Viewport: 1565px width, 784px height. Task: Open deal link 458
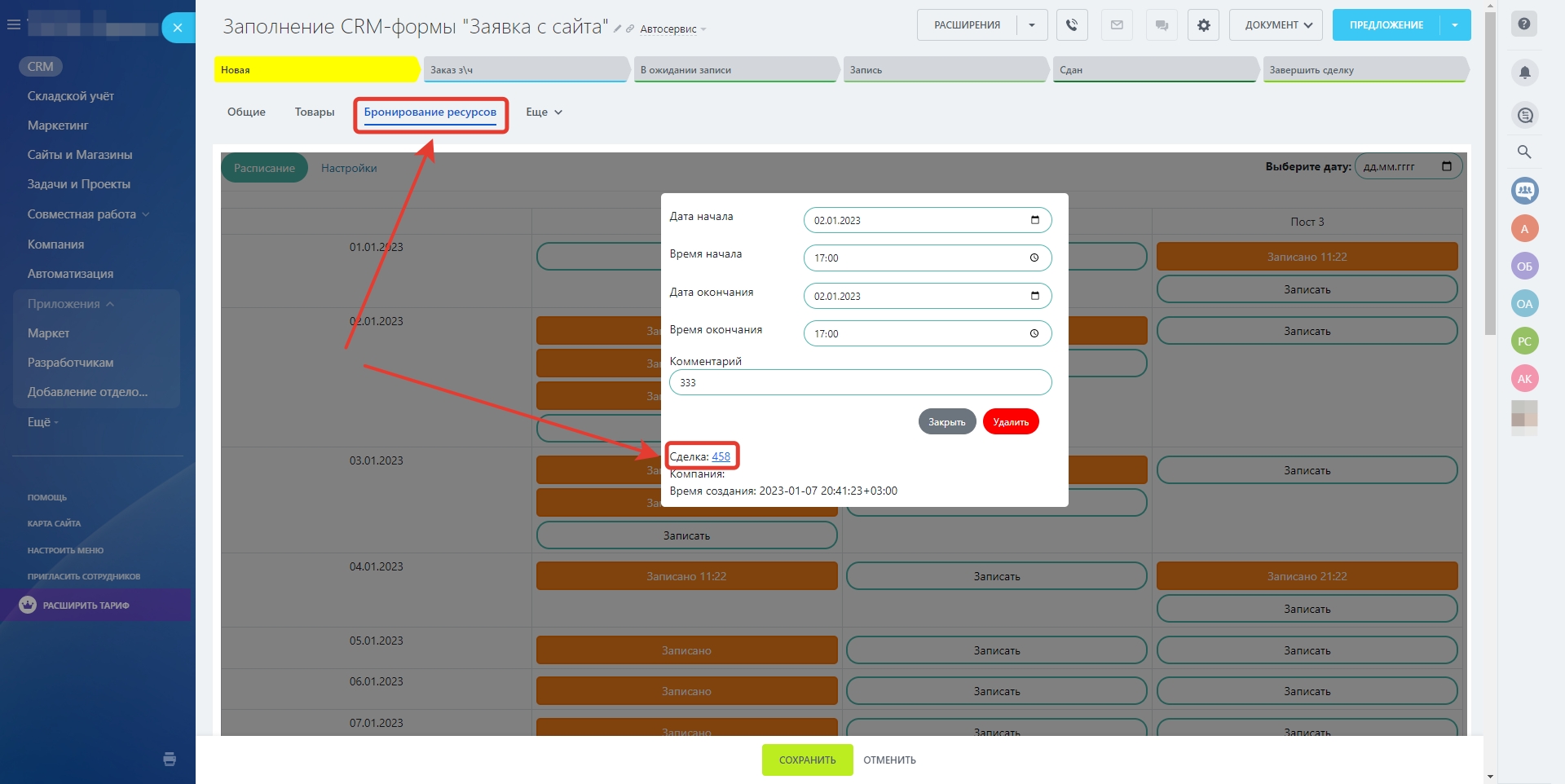pyautogui.click(x=721, y=457)
